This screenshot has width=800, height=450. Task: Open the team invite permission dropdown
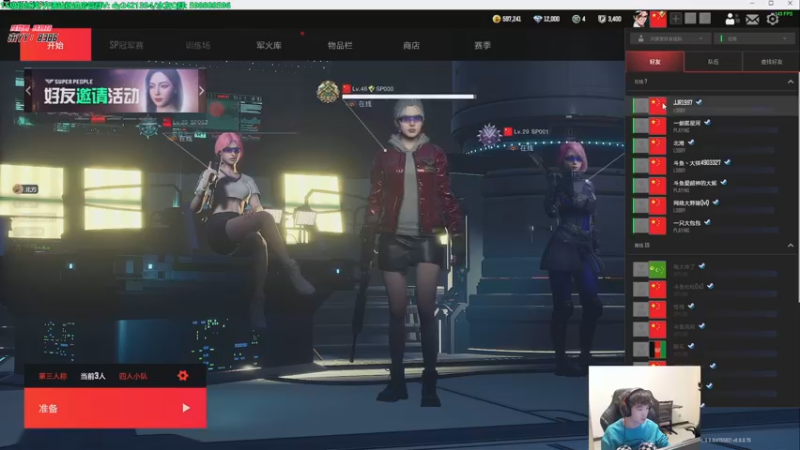[x=669, y=39]
